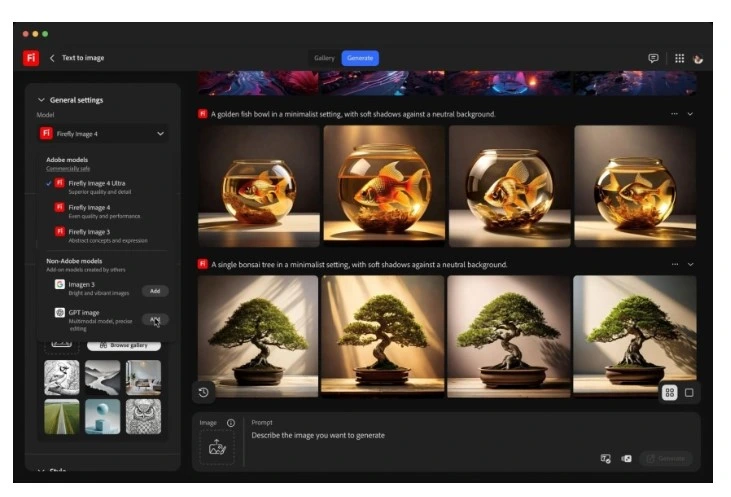Image resolution: width=731 pixels, height=497 pixels.
Task: Open the fourth golden fish bowl image
Action: click(x=635, y=186)
